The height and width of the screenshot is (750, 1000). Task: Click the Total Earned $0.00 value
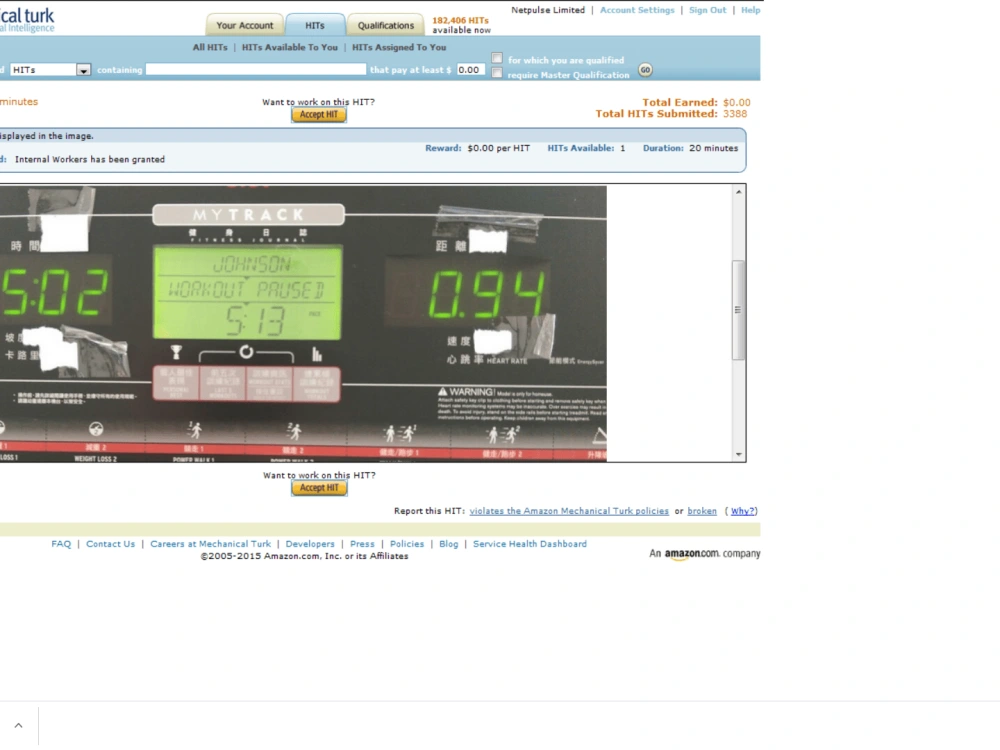[x=737, y=103]
